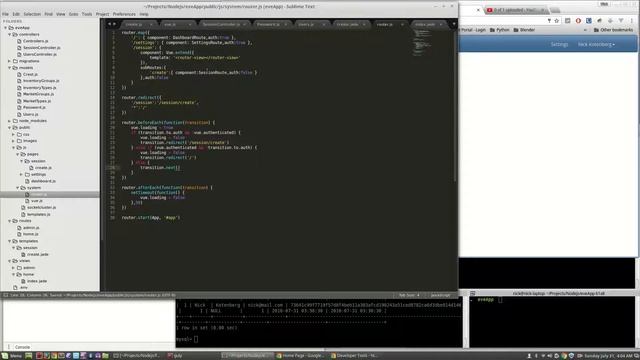
Task: Open dashboard.js file
Action: 43,181
